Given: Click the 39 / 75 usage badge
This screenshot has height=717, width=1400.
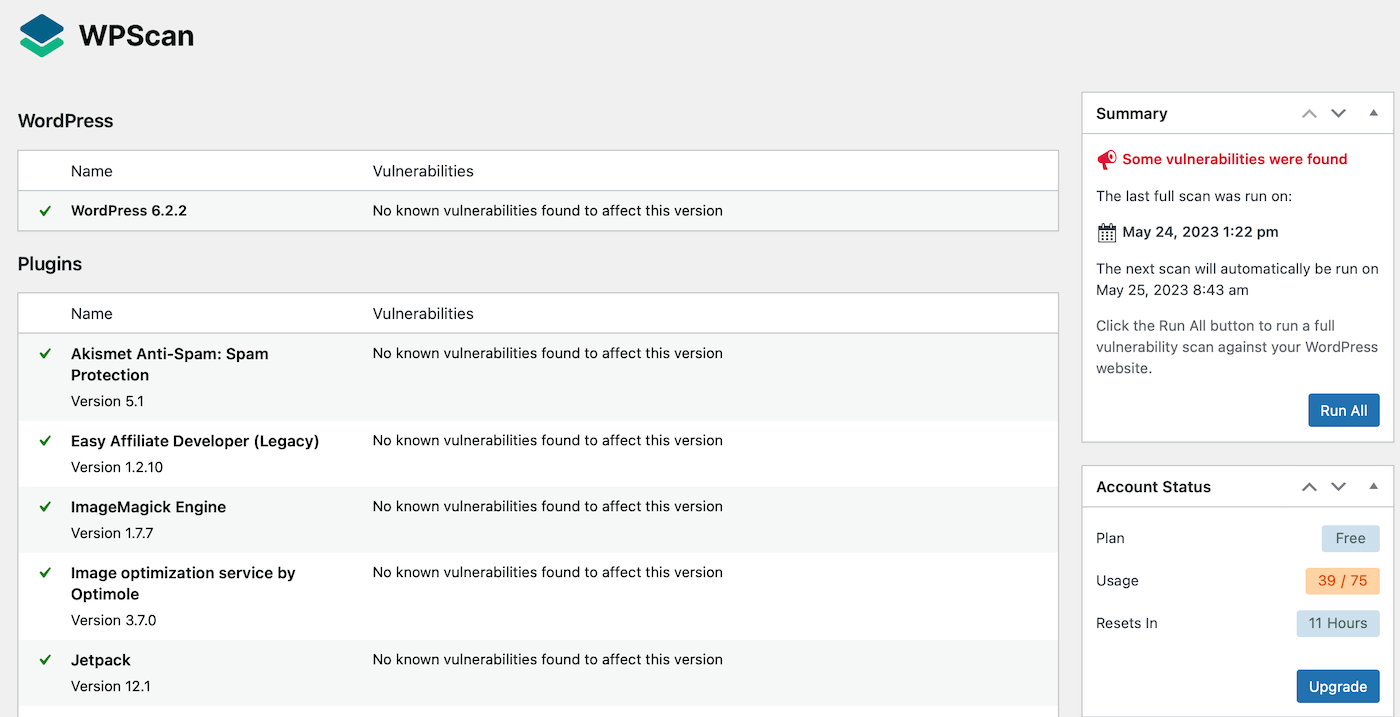Looking at the screenshot, I should point(1341,581).
